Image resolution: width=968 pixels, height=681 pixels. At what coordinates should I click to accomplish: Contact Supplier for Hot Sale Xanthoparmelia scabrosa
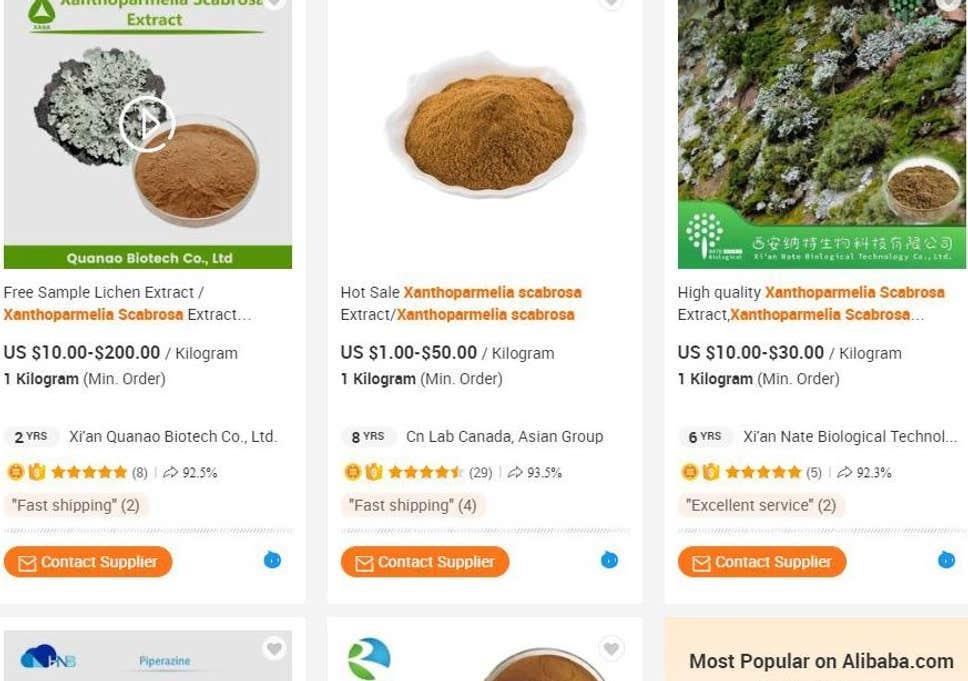click(x=425, y=562)
